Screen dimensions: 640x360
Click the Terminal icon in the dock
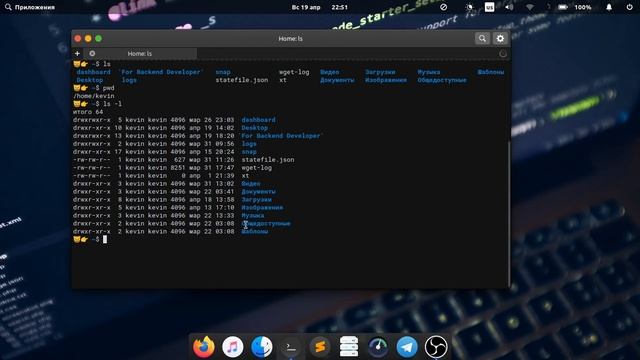[x=291, y=347]
